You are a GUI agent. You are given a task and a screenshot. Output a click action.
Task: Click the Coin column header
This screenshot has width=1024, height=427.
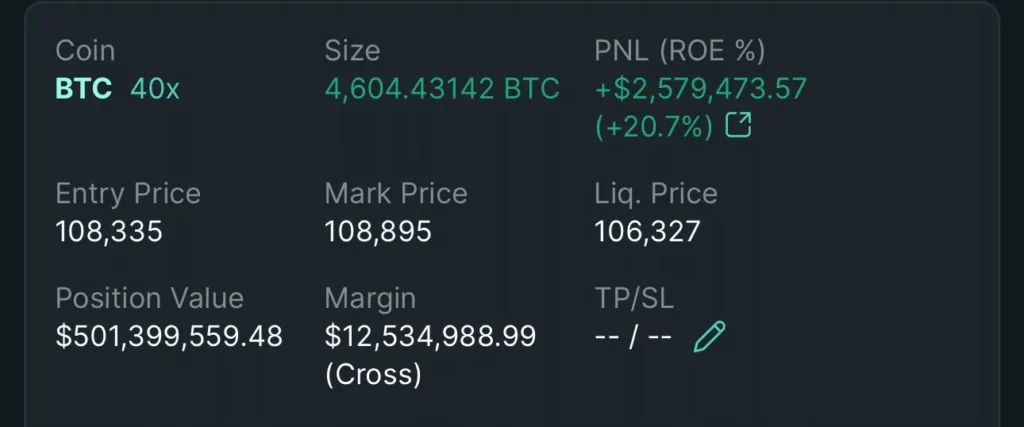86,51
